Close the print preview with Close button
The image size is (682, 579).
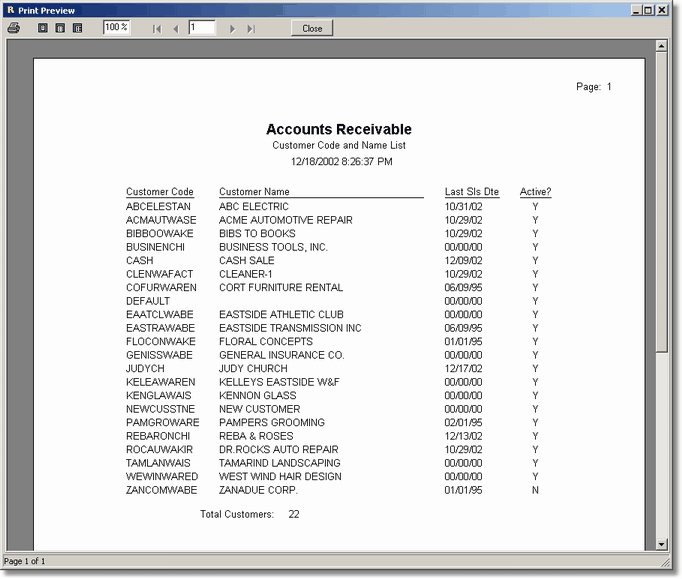(x=312, y=28)
